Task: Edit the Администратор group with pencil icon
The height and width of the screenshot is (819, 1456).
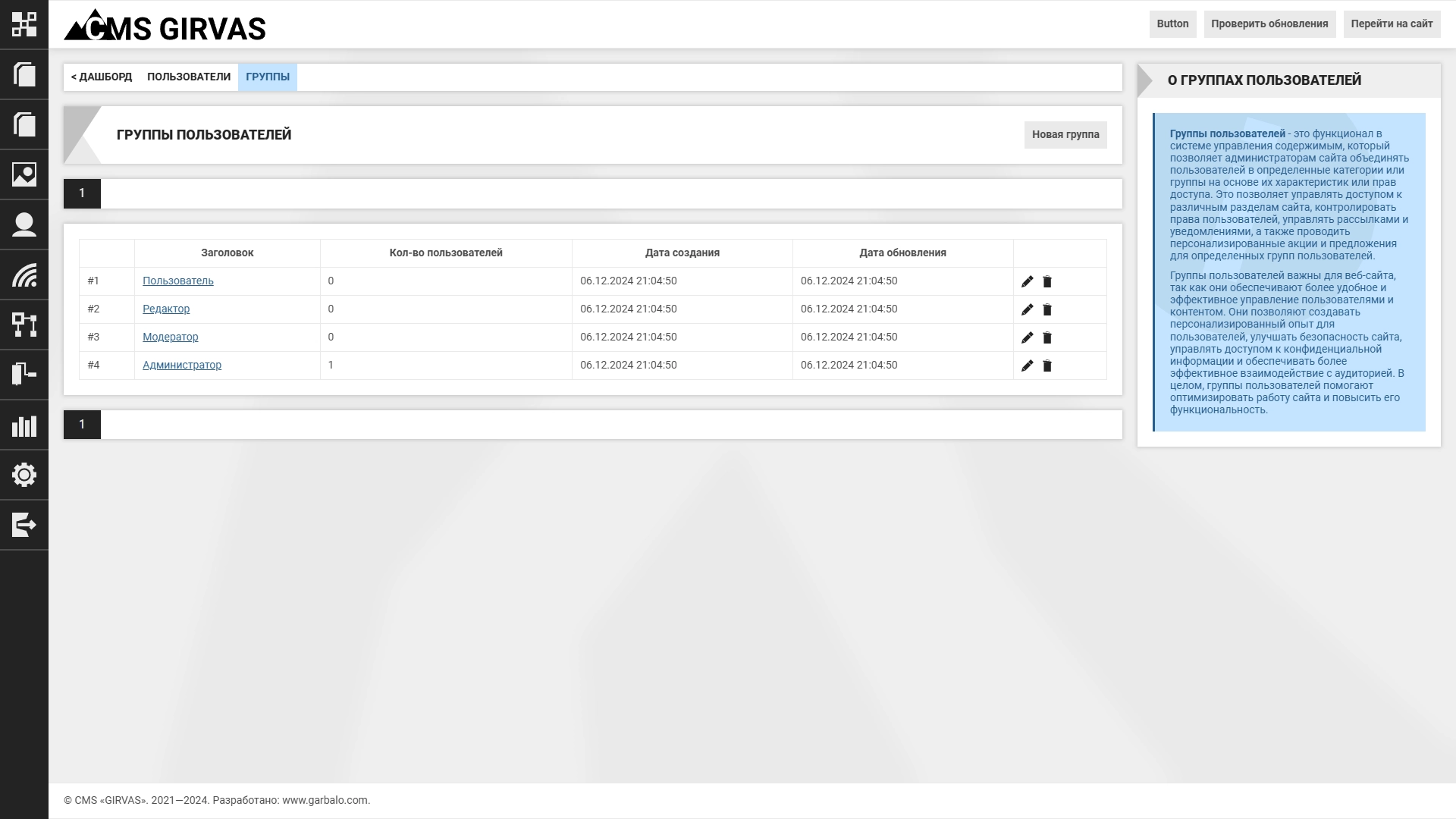Action: tap(1027, 366)
